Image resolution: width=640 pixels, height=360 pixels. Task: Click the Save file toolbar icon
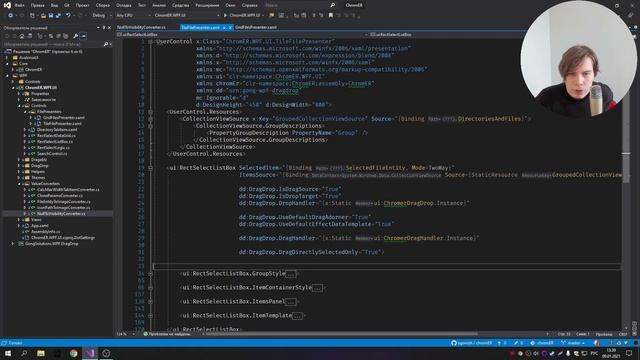pyautogui.click(x=51, y=16)
